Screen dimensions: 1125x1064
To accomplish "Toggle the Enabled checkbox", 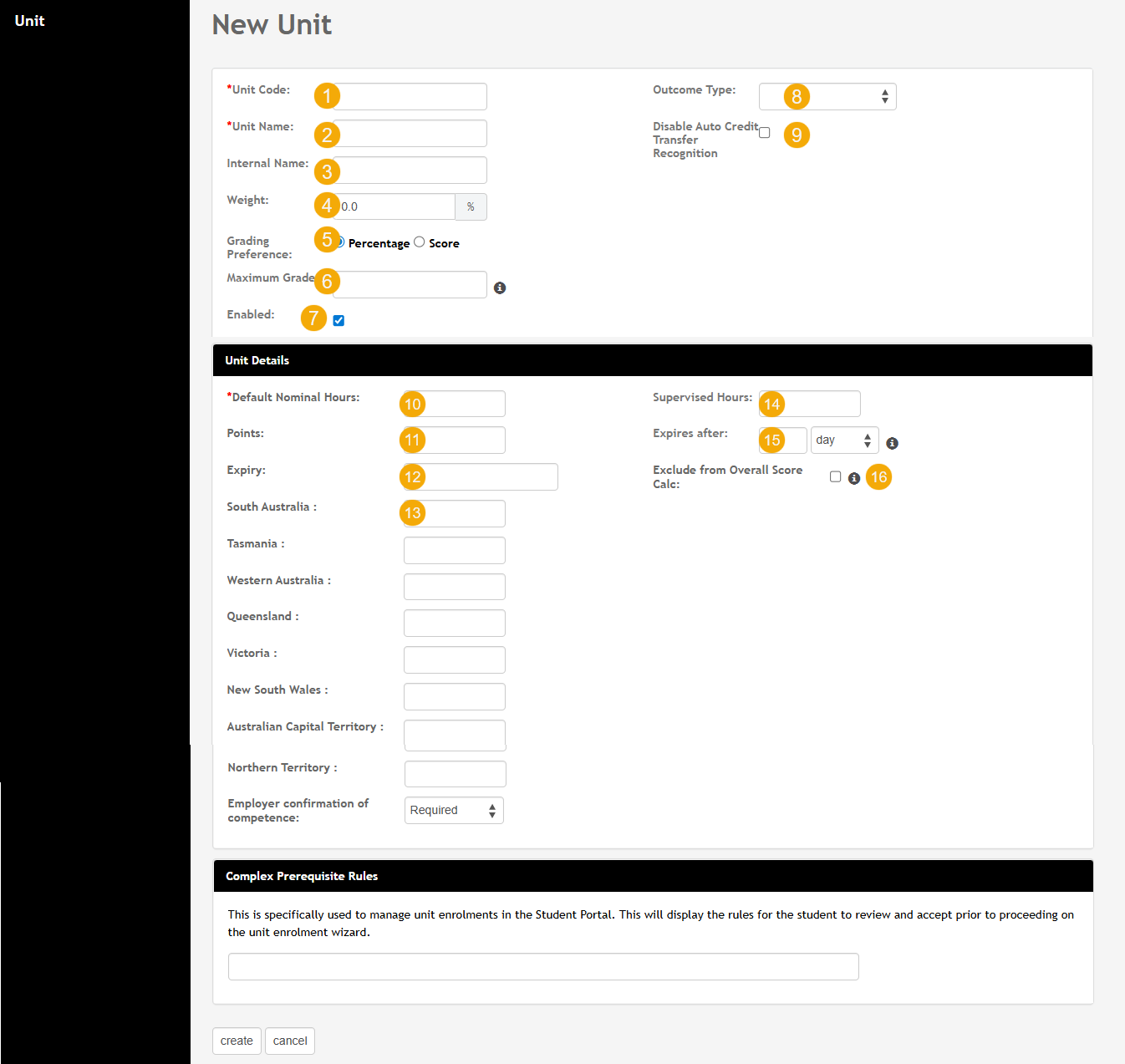I will 339,320.
